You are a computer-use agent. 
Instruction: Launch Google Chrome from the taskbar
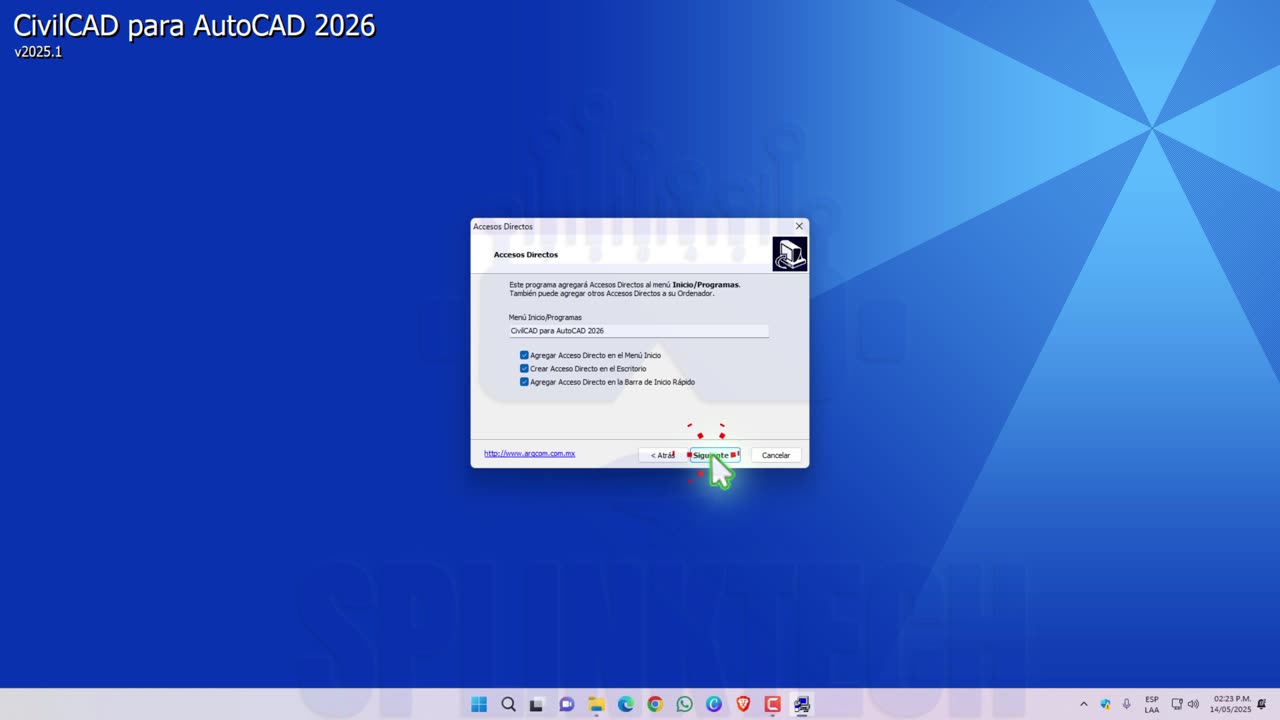coord(655,704)
